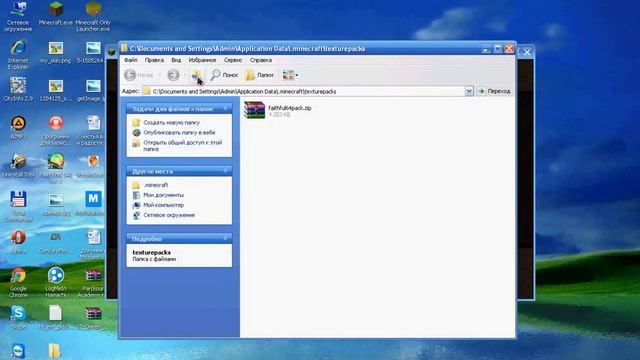Select the Skype desktop shortcut
Image resolution: width=640 pixels, height=360 pixels.
click(18, 318)
